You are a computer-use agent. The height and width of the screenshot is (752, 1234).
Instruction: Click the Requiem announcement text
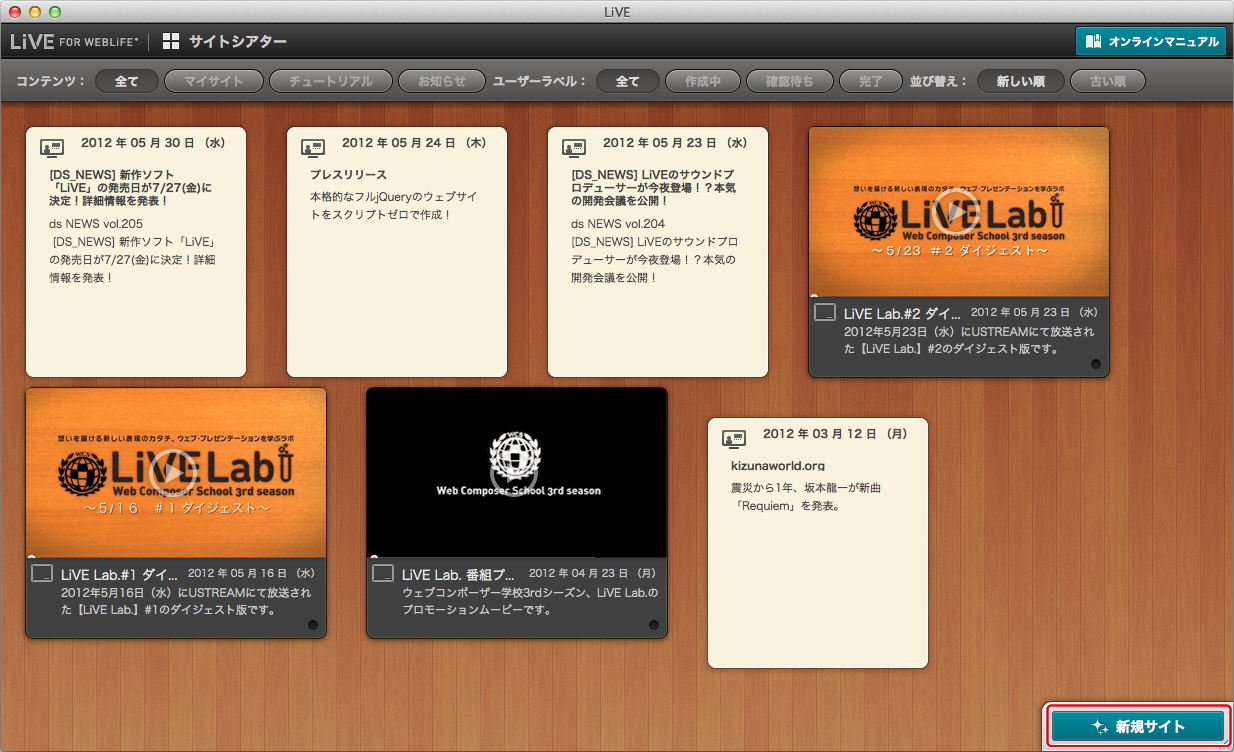[x=806, y=497]
